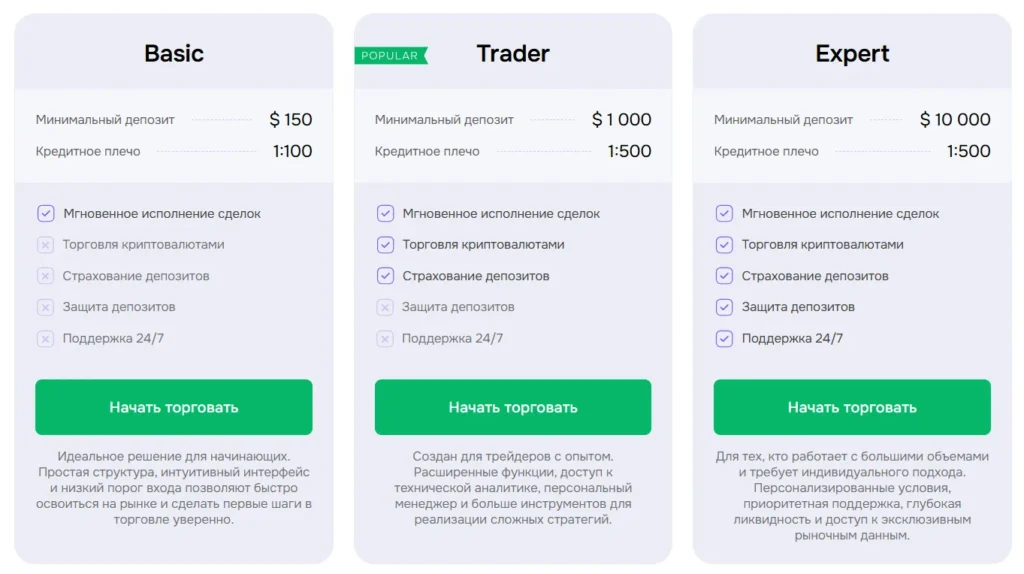Click the green POPULAR badge
Image resolution: width=1024 pixels, height=574 pixels.
pos(390,56)
